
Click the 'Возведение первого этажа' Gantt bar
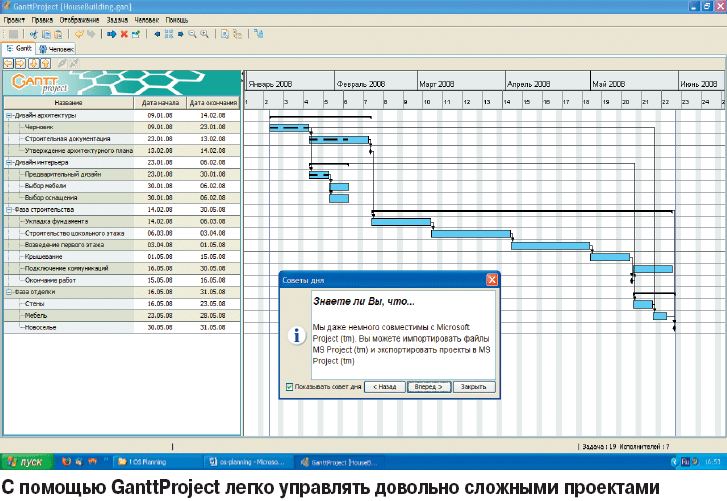[x=546, y=245]
